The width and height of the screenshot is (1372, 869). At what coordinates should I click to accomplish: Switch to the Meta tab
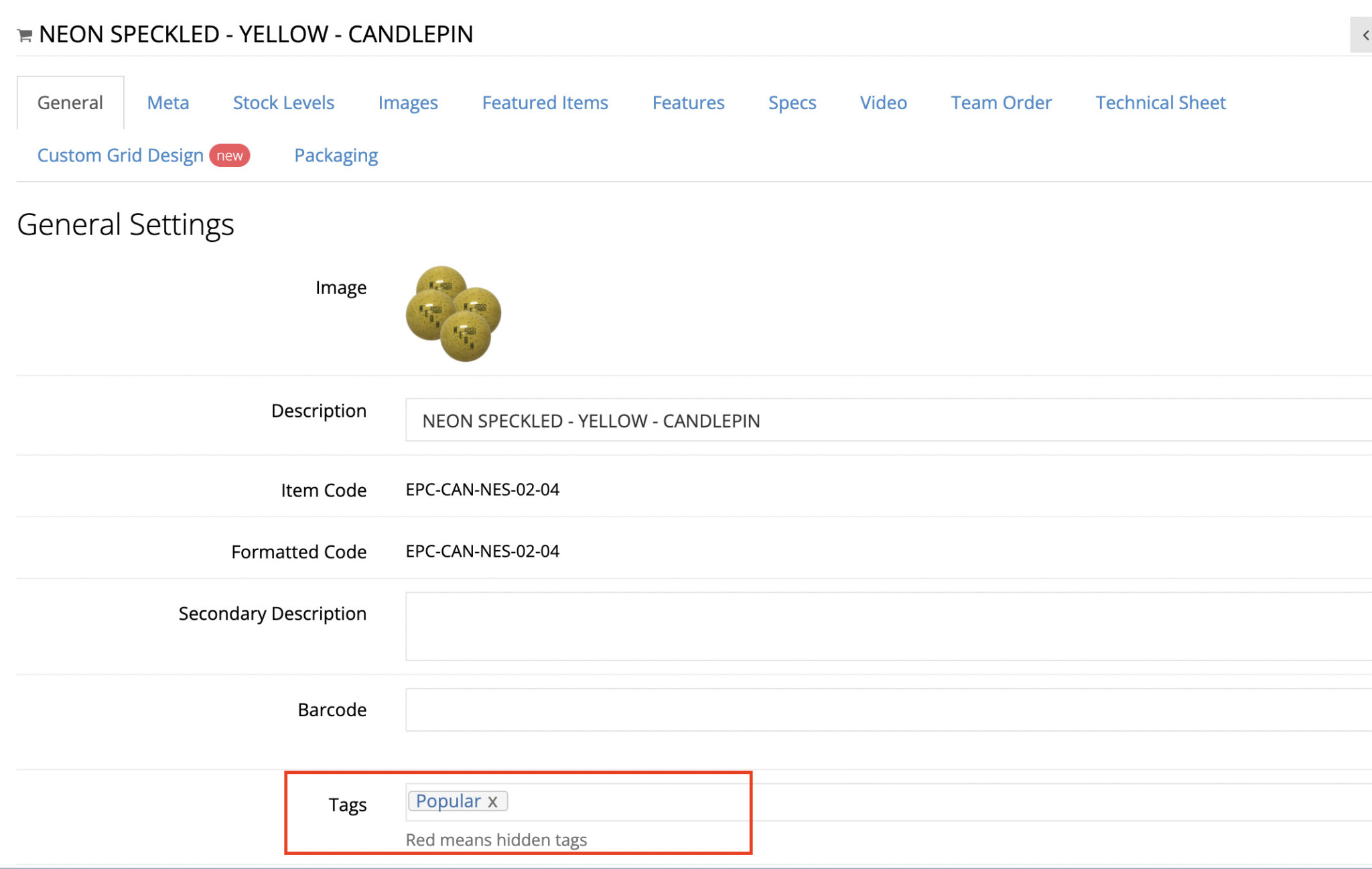point(167,102)
